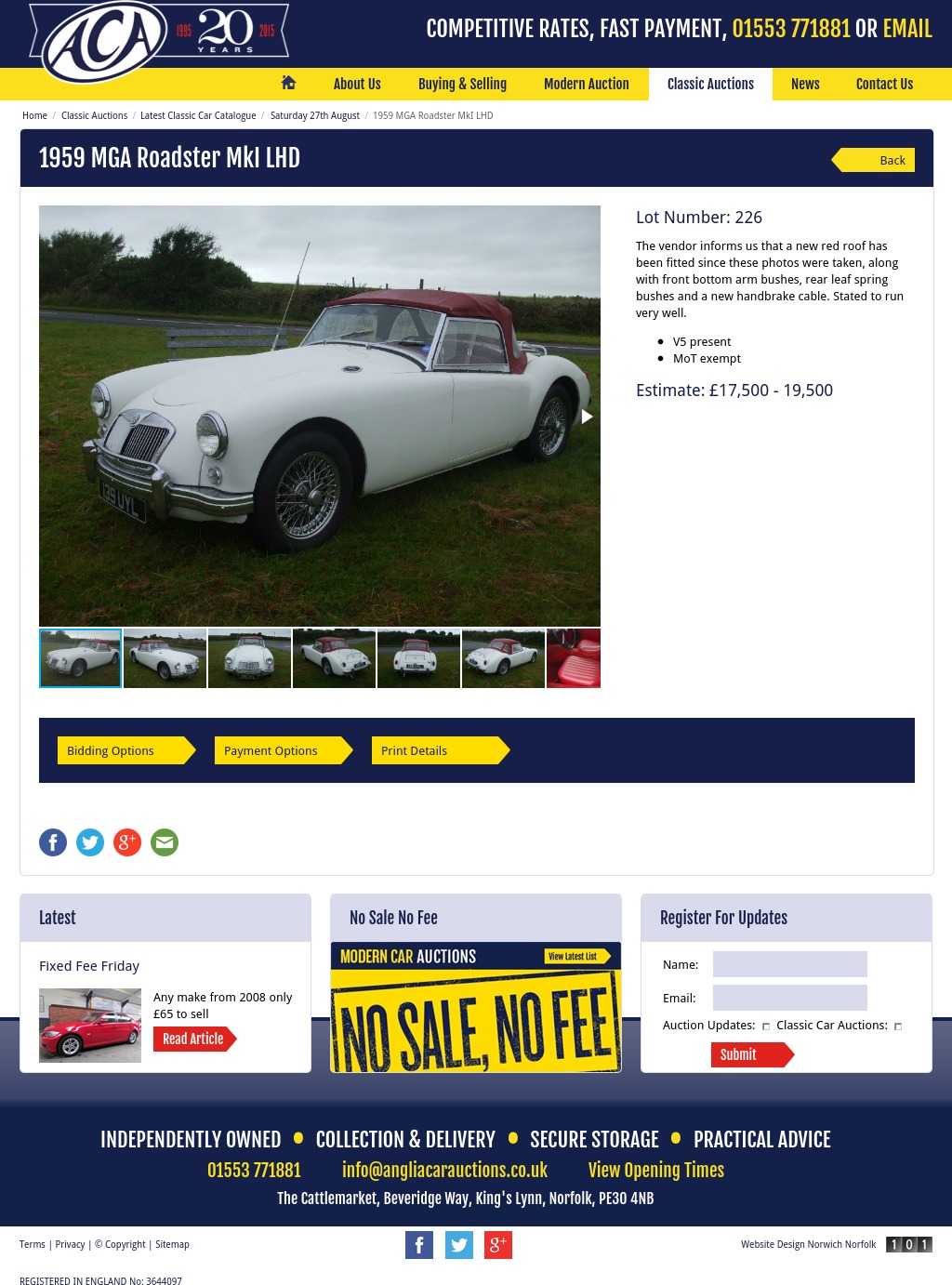Open Payment Options
The width and height of the screenshot is (952, 1285).
284,750
